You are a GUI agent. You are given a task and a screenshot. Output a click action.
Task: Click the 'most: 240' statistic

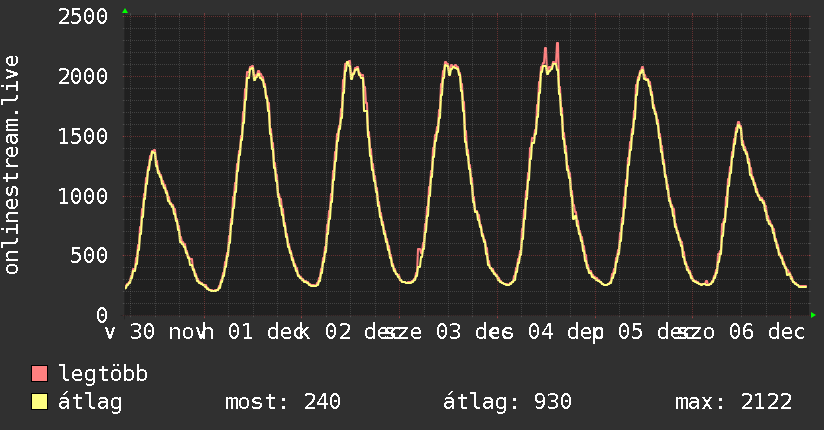pos(284,402)
